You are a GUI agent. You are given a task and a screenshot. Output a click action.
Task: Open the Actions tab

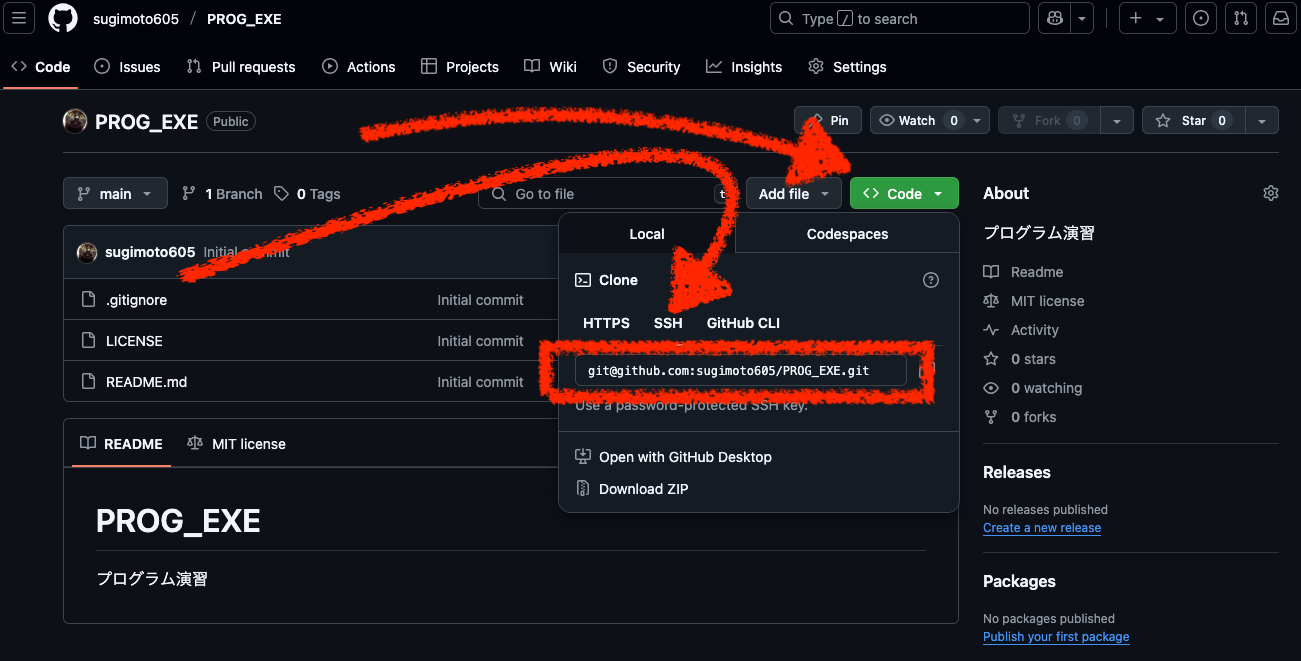359,67
